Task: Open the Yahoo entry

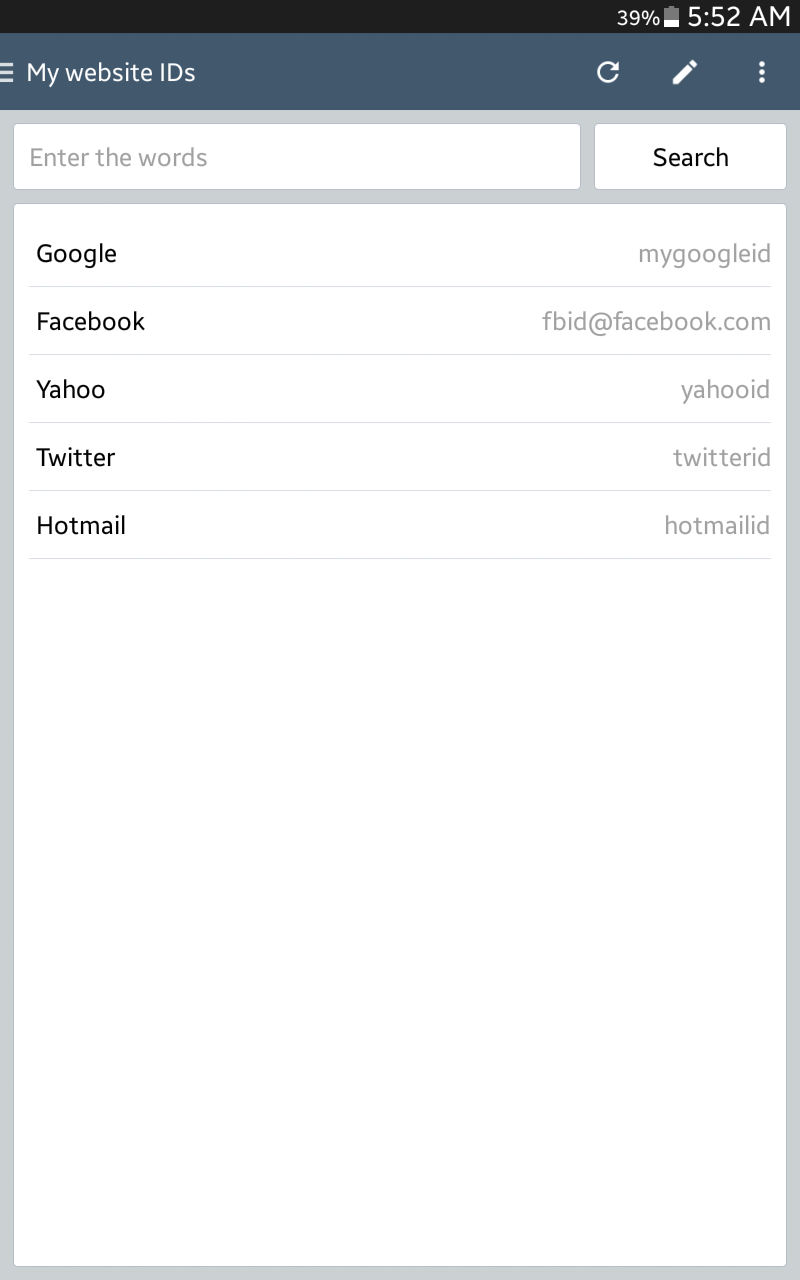Action: click(71, 390)
